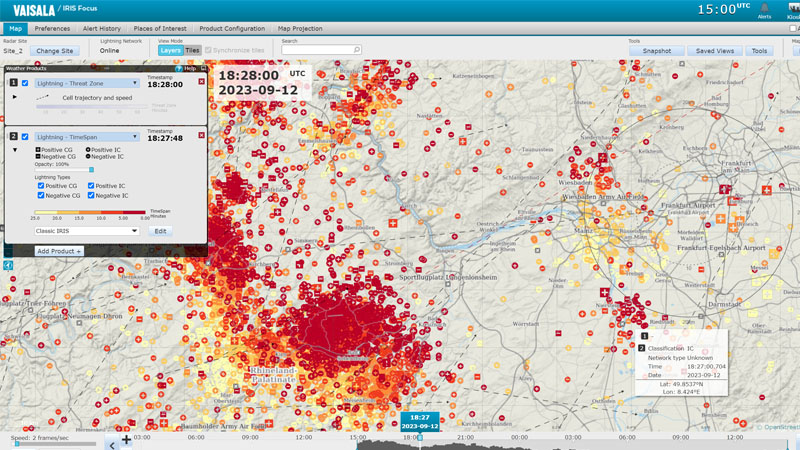Uncheck the Negative IC lightning type
This screenshot has width=800, height=450.
92,196
